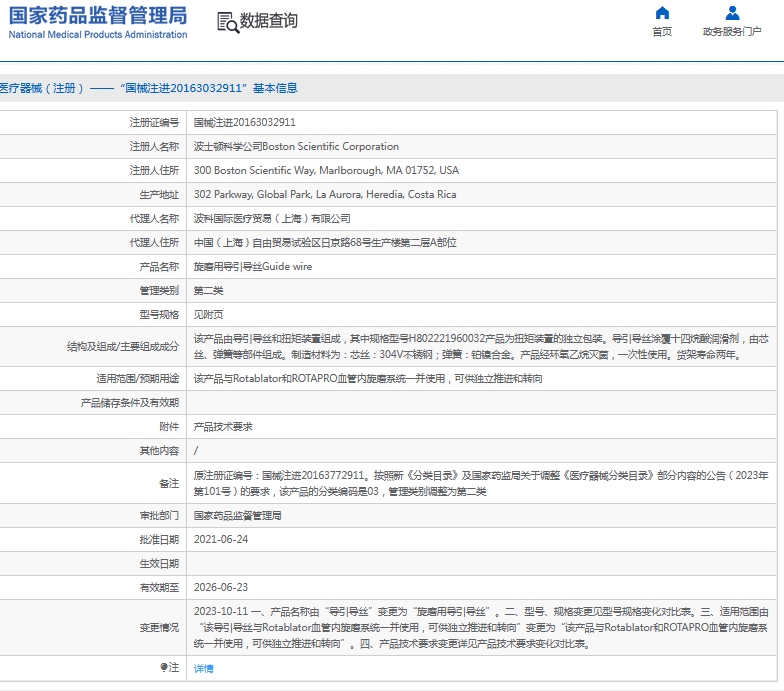Click approval department 国家药品监督管理局 value
Viewport: 784px width, 691px height.
coord(238,516)
